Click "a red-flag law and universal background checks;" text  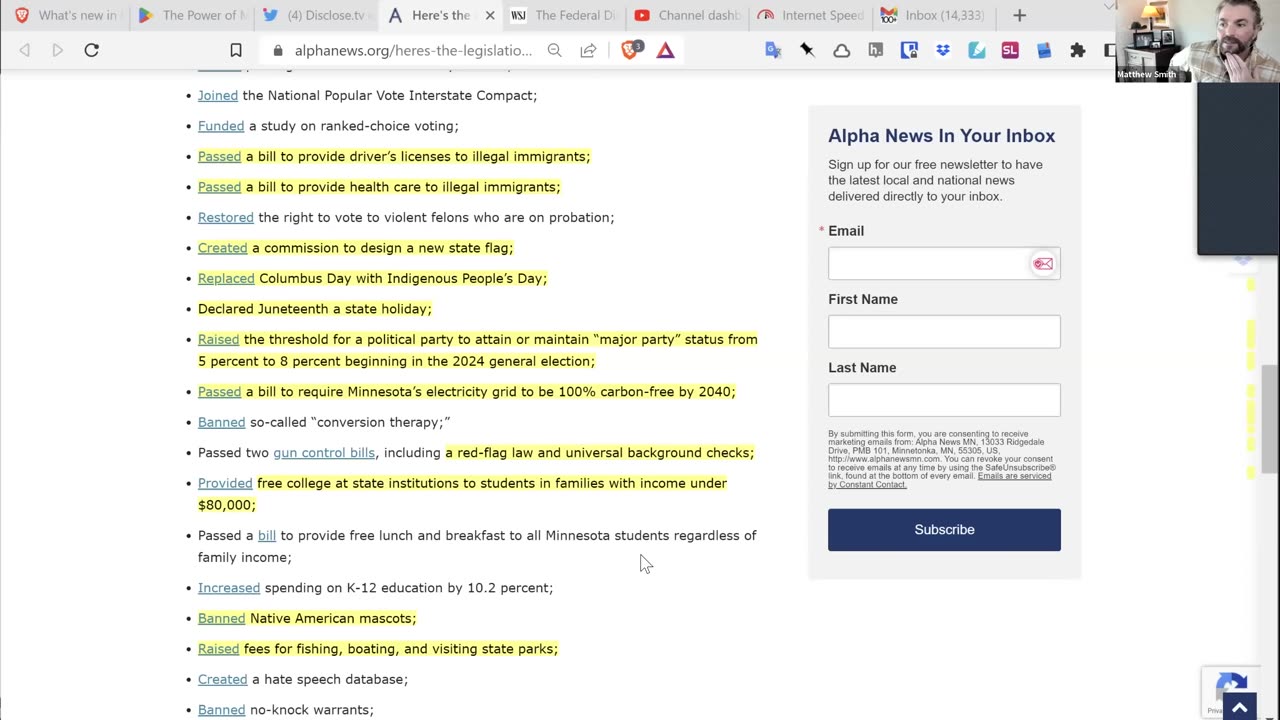click(x=600, y=453)
